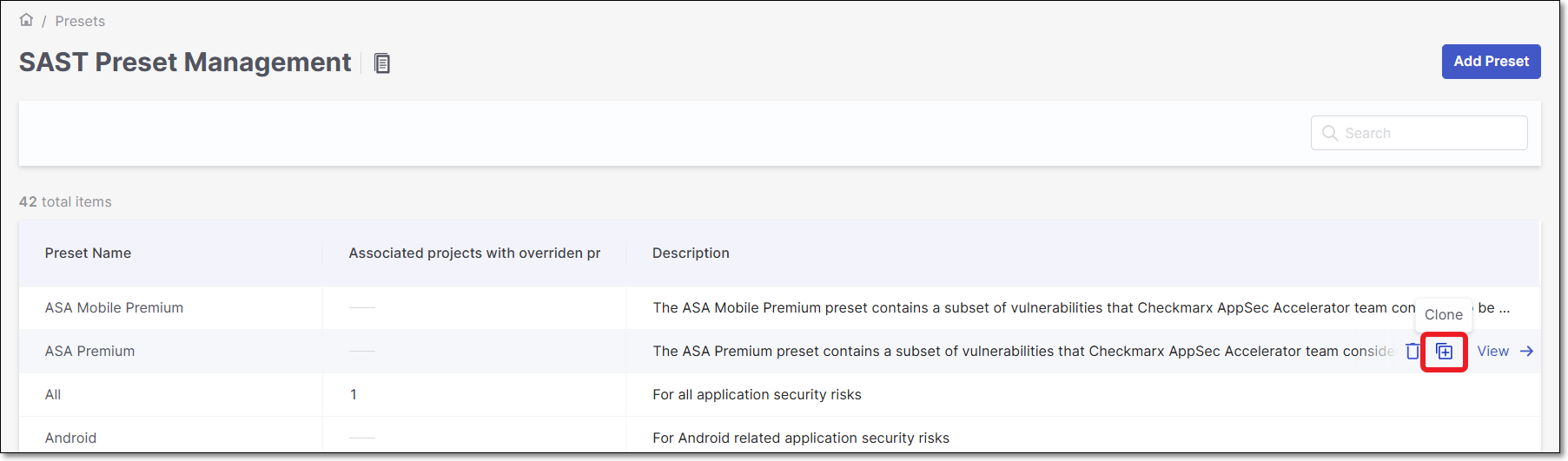The image size is (1568, 461).
Task: Select the ASA Mobile Premium preset row
Action: [x=114, y=308]
